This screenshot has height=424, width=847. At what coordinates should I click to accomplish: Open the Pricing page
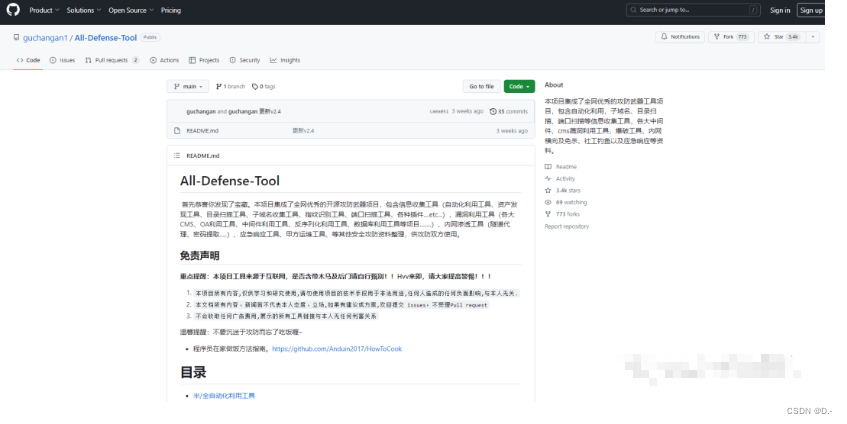pyautogui.click(x=171, y=10)
